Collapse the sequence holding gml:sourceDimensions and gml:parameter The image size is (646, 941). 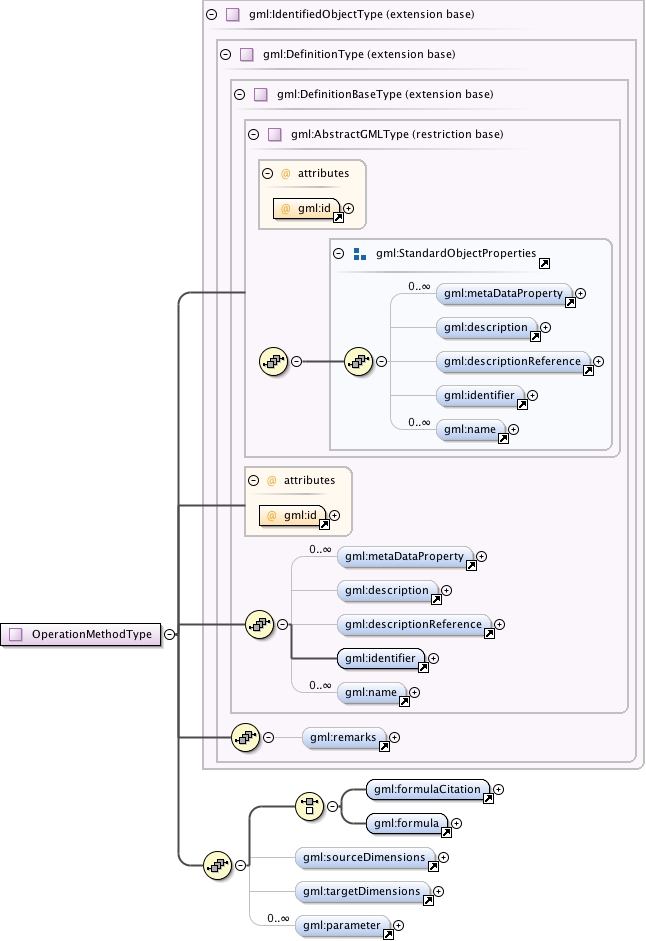pyautogui.click(x=240, y=865)
